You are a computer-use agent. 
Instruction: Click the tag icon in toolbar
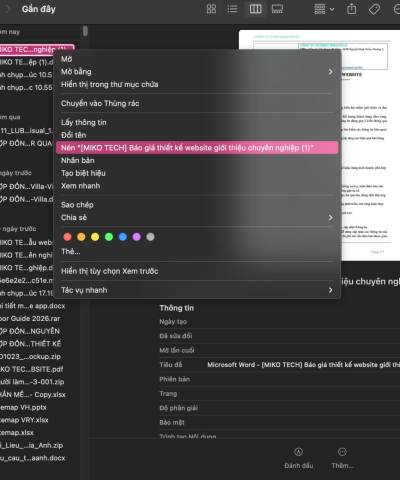[x=374, y=9]
